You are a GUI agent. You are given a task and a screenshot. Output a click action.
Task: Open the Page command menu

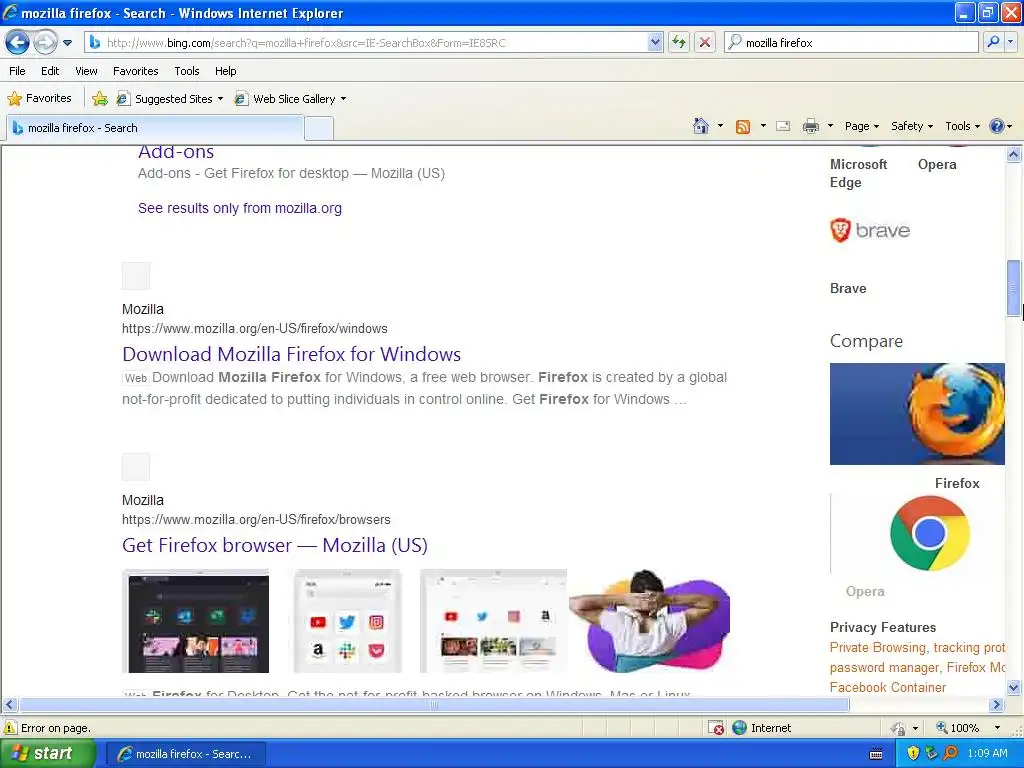click(862, 126)
